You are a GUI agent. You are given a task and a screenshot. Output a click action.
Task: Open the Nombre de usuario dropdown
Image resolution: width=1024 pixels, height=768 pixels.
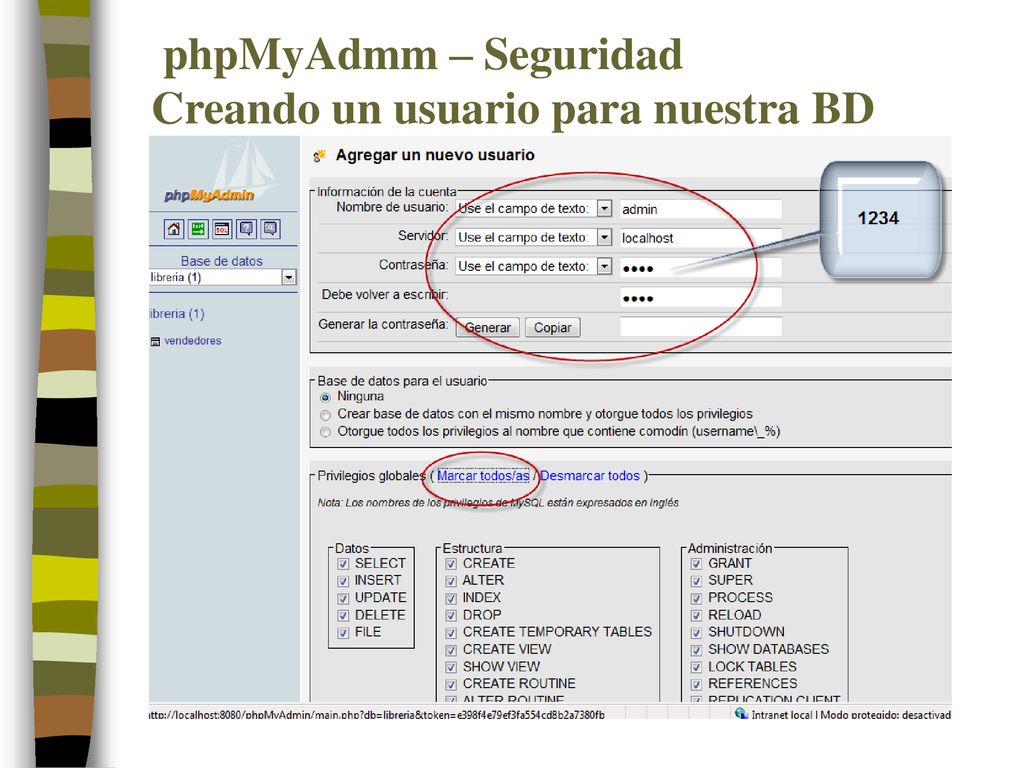534,208
